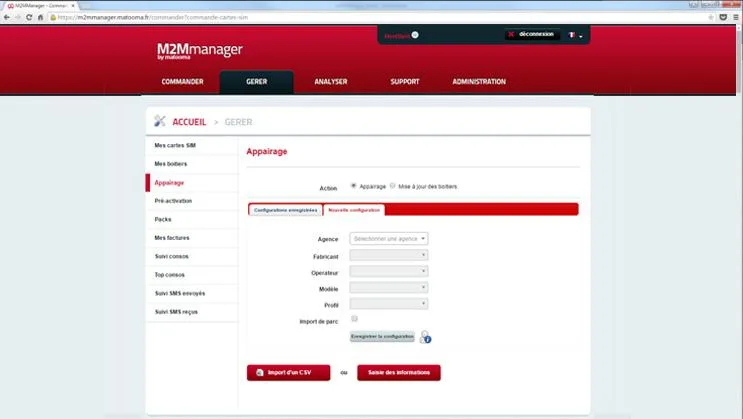Image resolution: width=743 pixels, height=419 pixels.
Task: Click the tools icon beside ACCUEIL
Action: coord(160,121)
